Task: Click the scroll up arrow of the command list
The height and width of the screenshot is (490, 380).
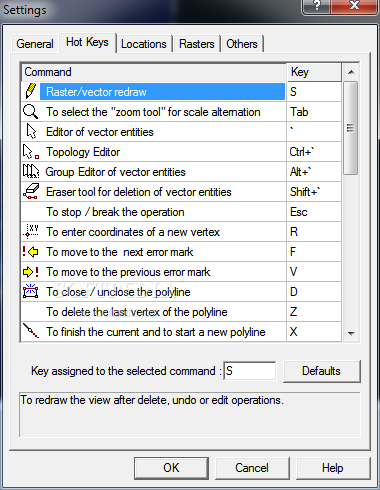Action: [x=351, y=72]
